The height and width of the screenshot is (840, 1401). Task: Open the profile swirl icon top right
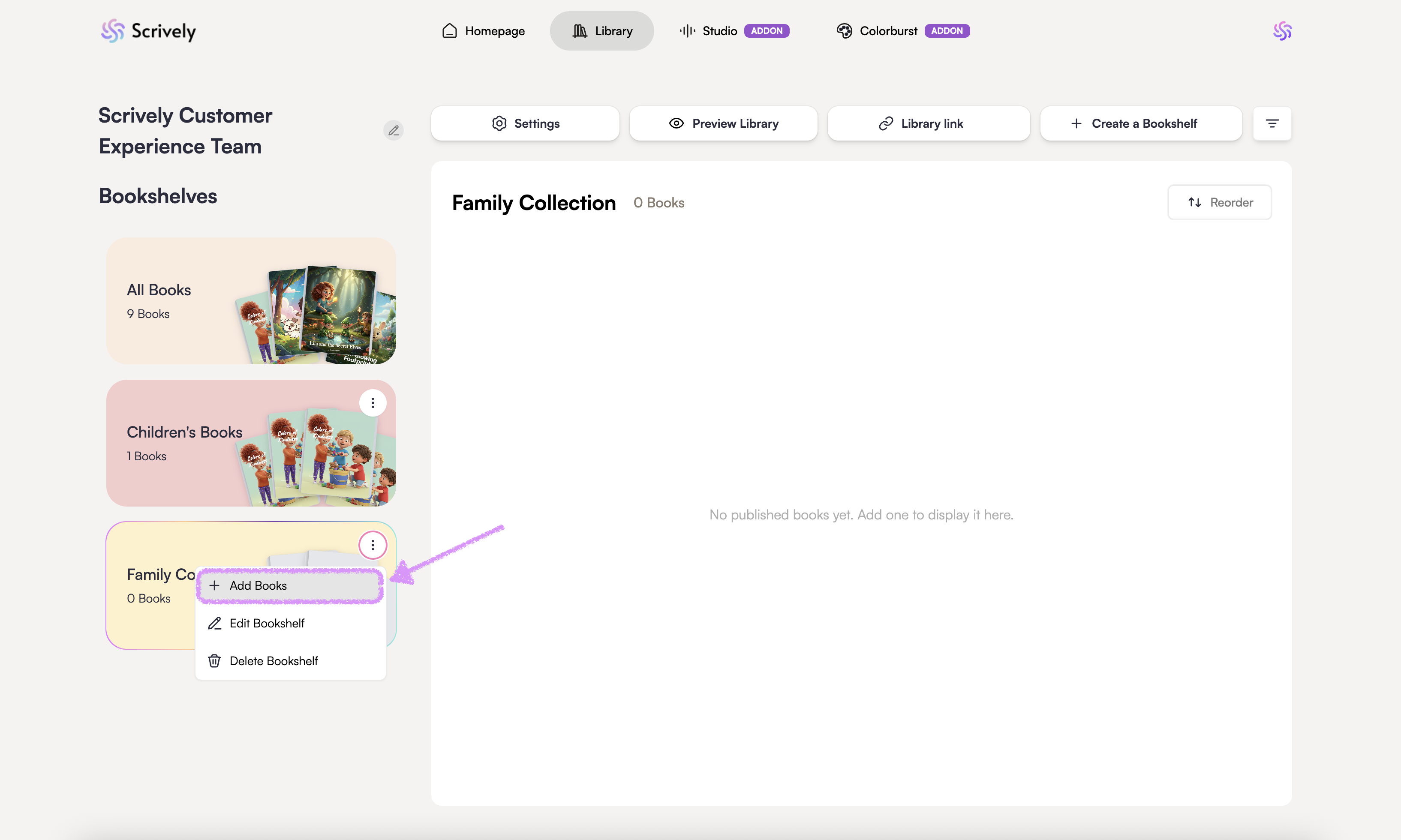click(1282, 30)
